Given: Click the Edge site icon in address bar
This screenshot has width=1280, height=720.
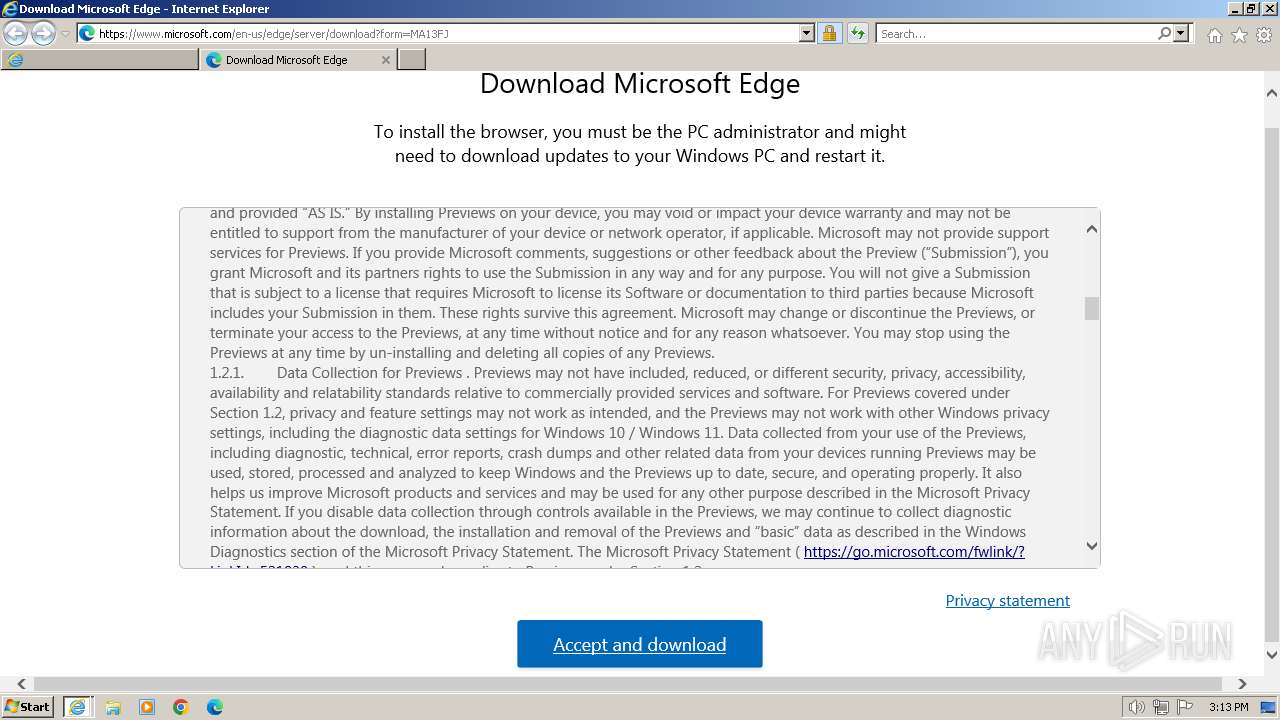Looking at the screenshot, I should [x=87, y=33].
